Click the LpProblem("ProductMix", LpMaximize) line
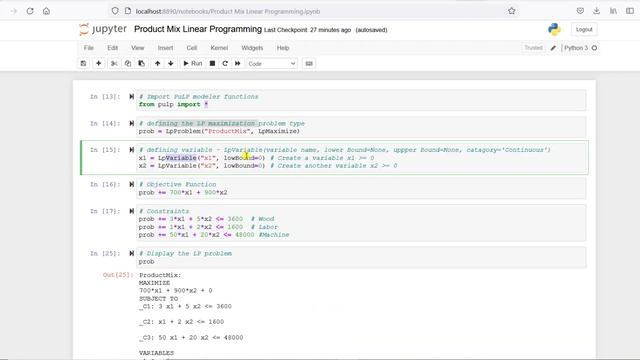Image resolution: width=640 pixels, height=360 pixels. click(219, 131)
